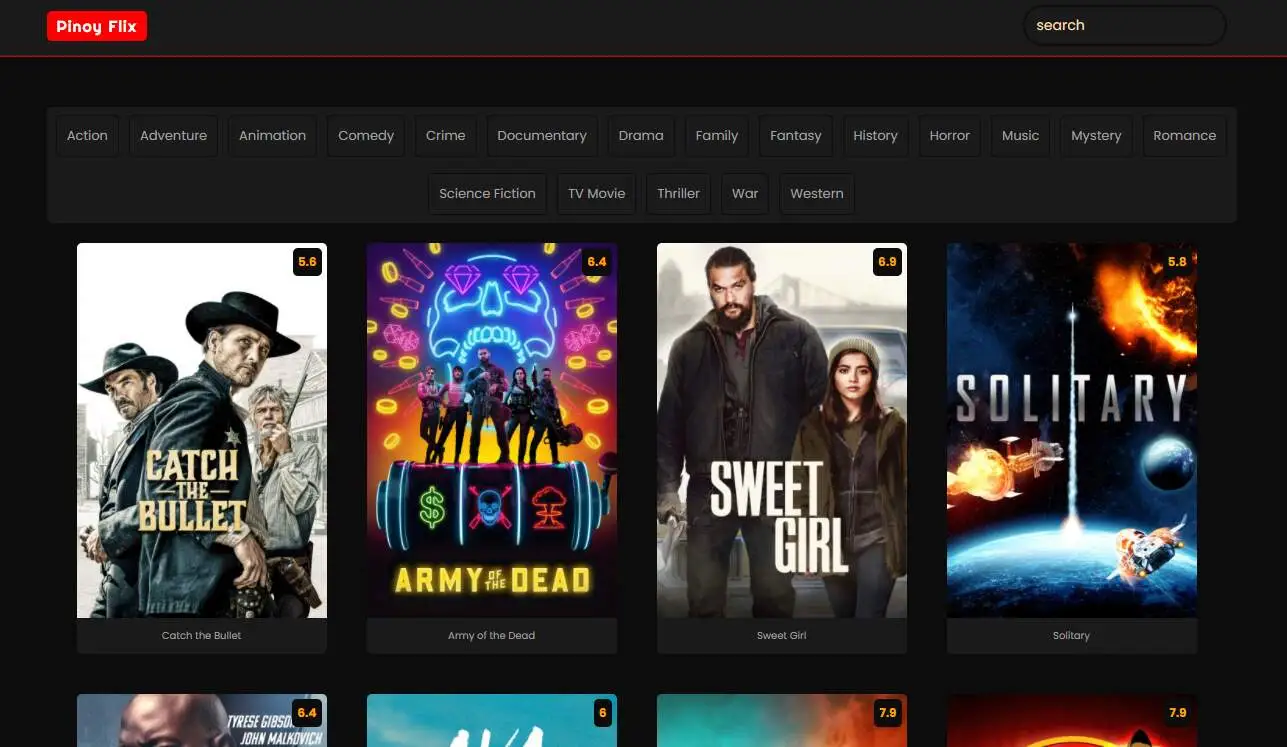Filter movies by Adventure genre
1287x747 pixels.
point(173,136)
